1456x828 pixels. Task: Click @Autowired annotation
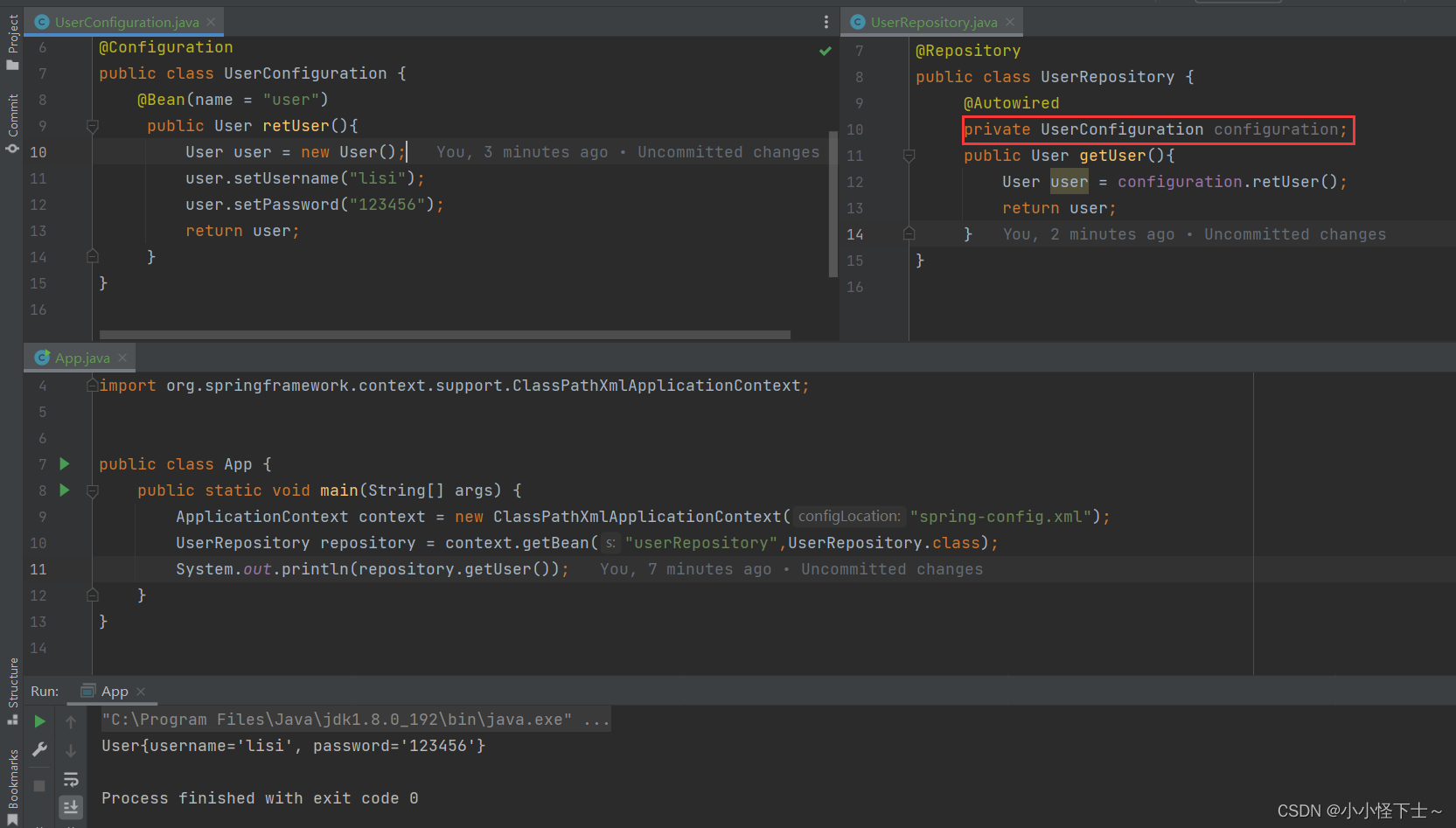[x=1011, y=103]
